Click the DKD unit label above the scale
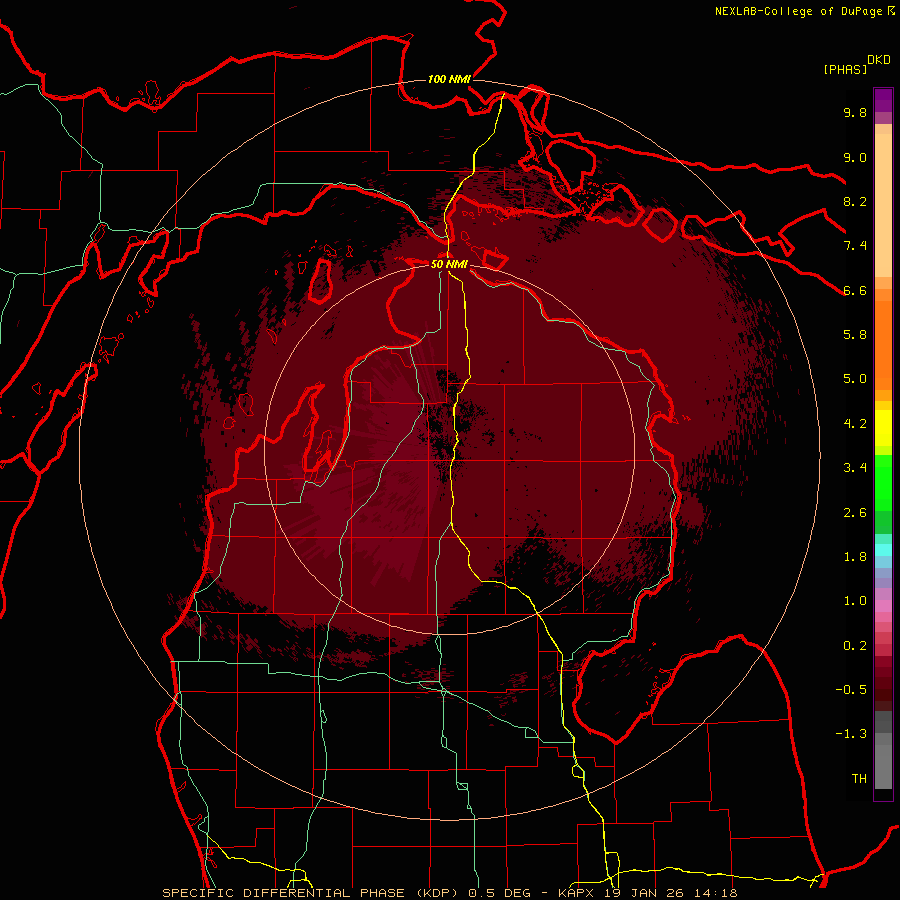900x900 pixels. point(879,60)
